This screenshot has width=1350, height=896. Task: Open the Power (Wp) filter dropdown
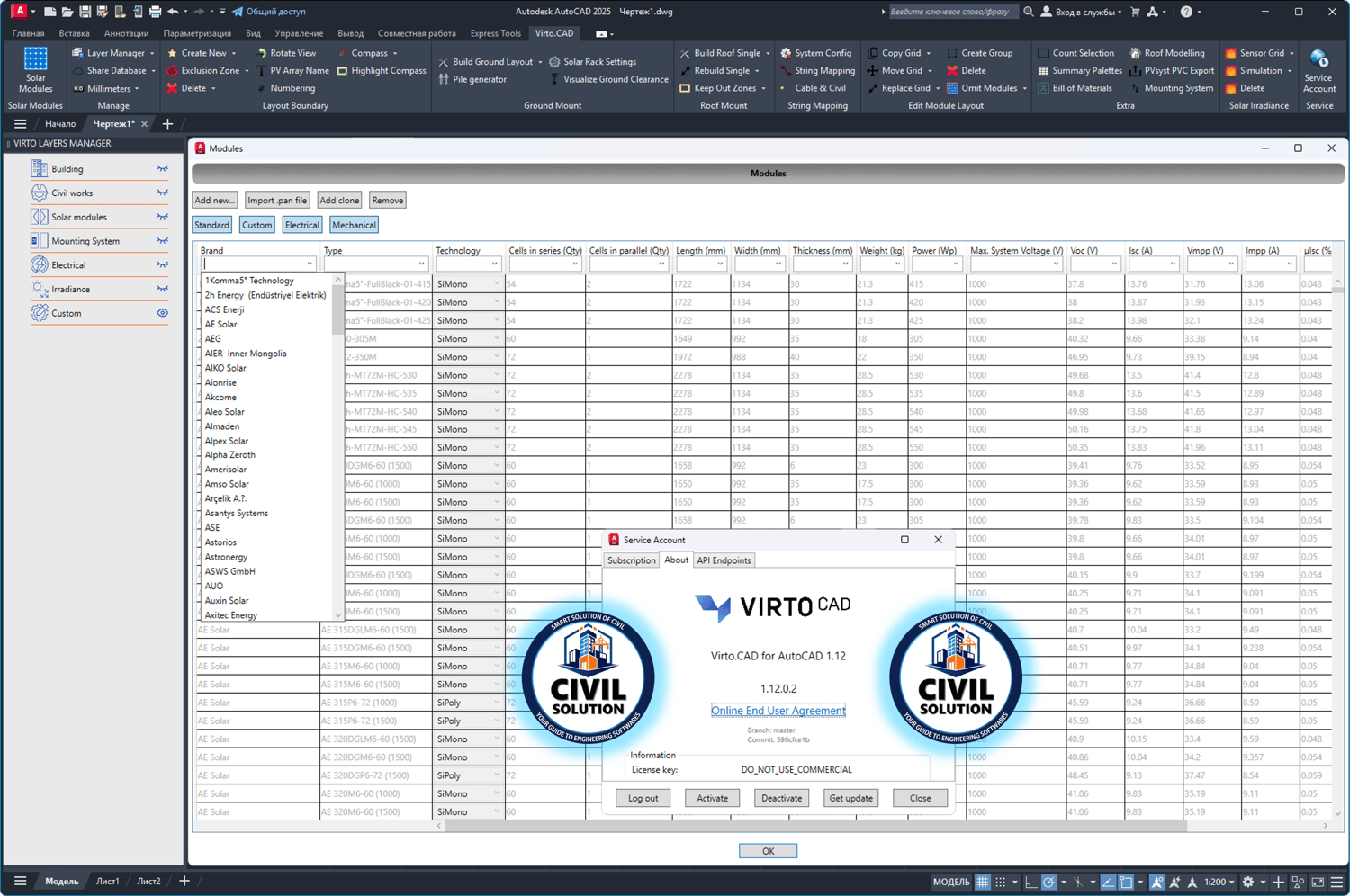tap(955, 264)
